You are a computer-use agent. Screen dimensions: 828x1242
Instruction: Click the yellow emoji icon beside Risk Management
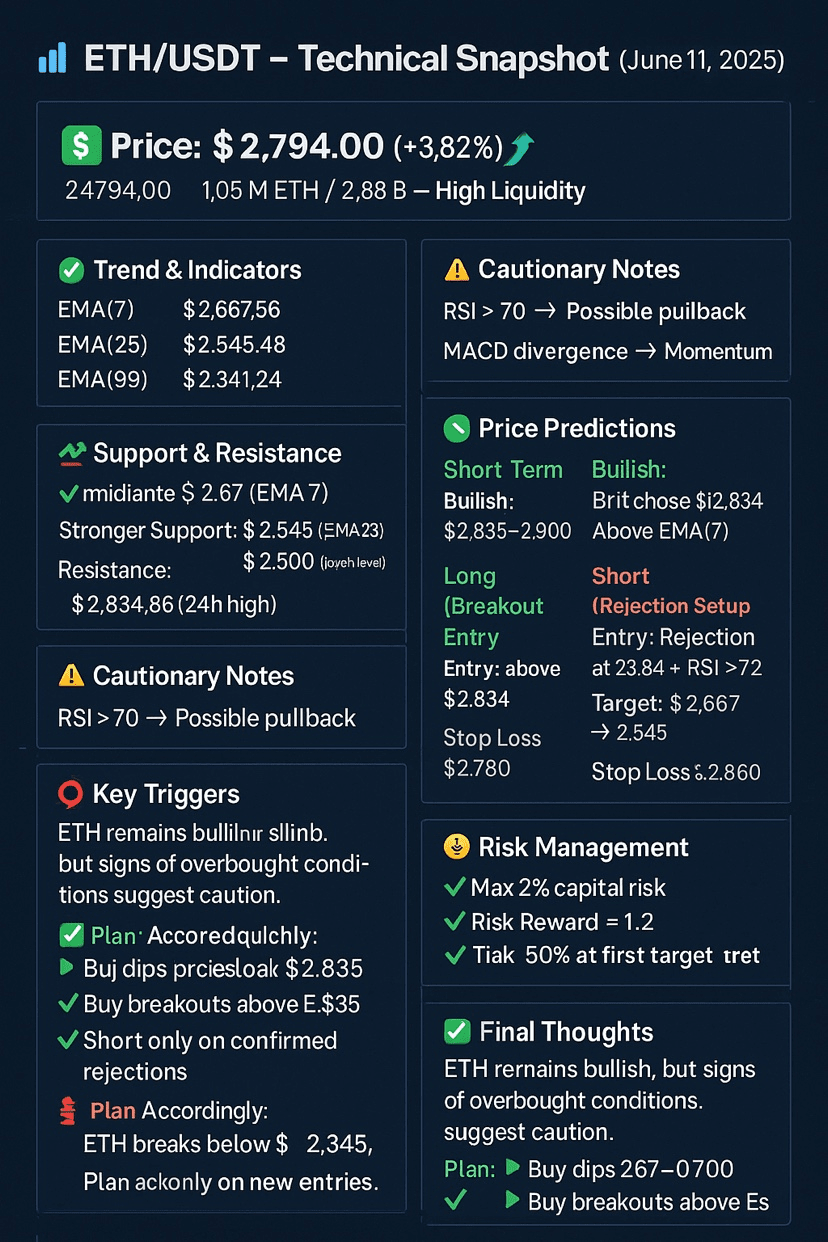(456, 848)
